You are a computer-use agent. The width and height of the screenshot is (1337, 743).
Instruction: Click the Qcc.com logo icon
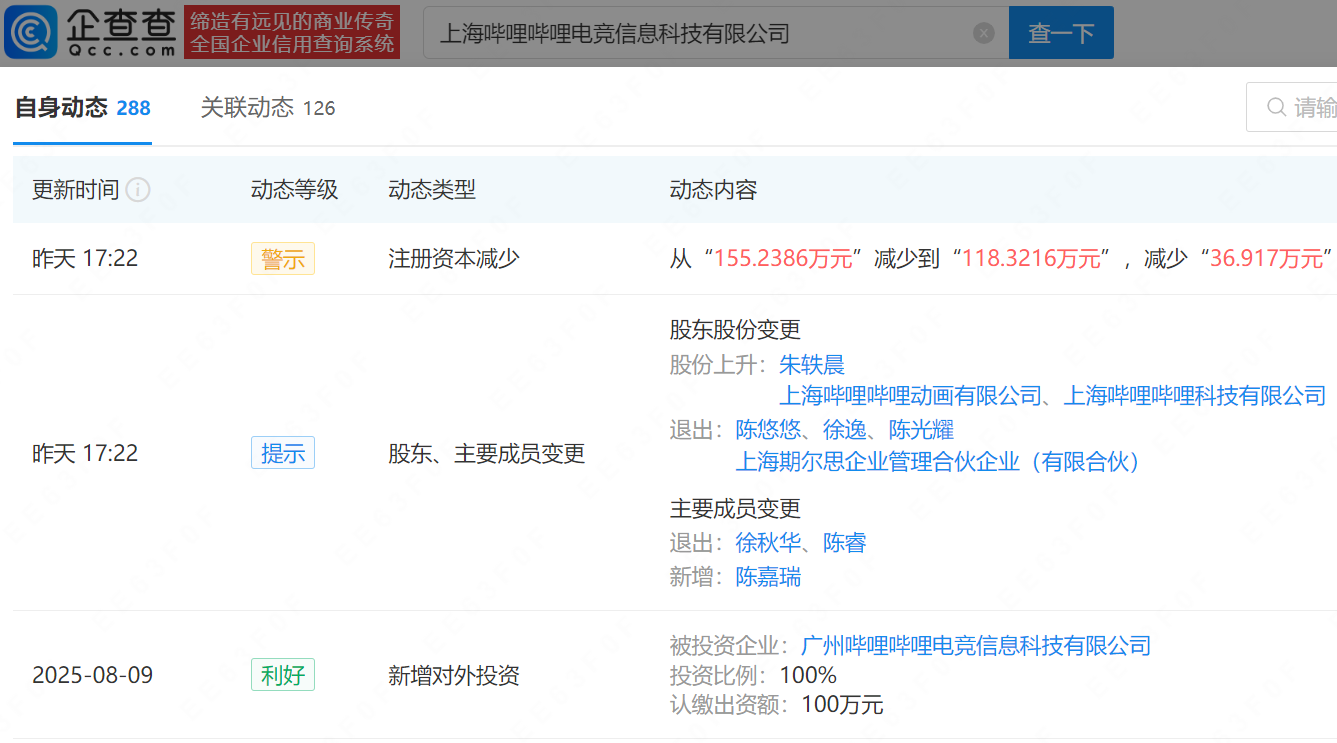(31, 33)
